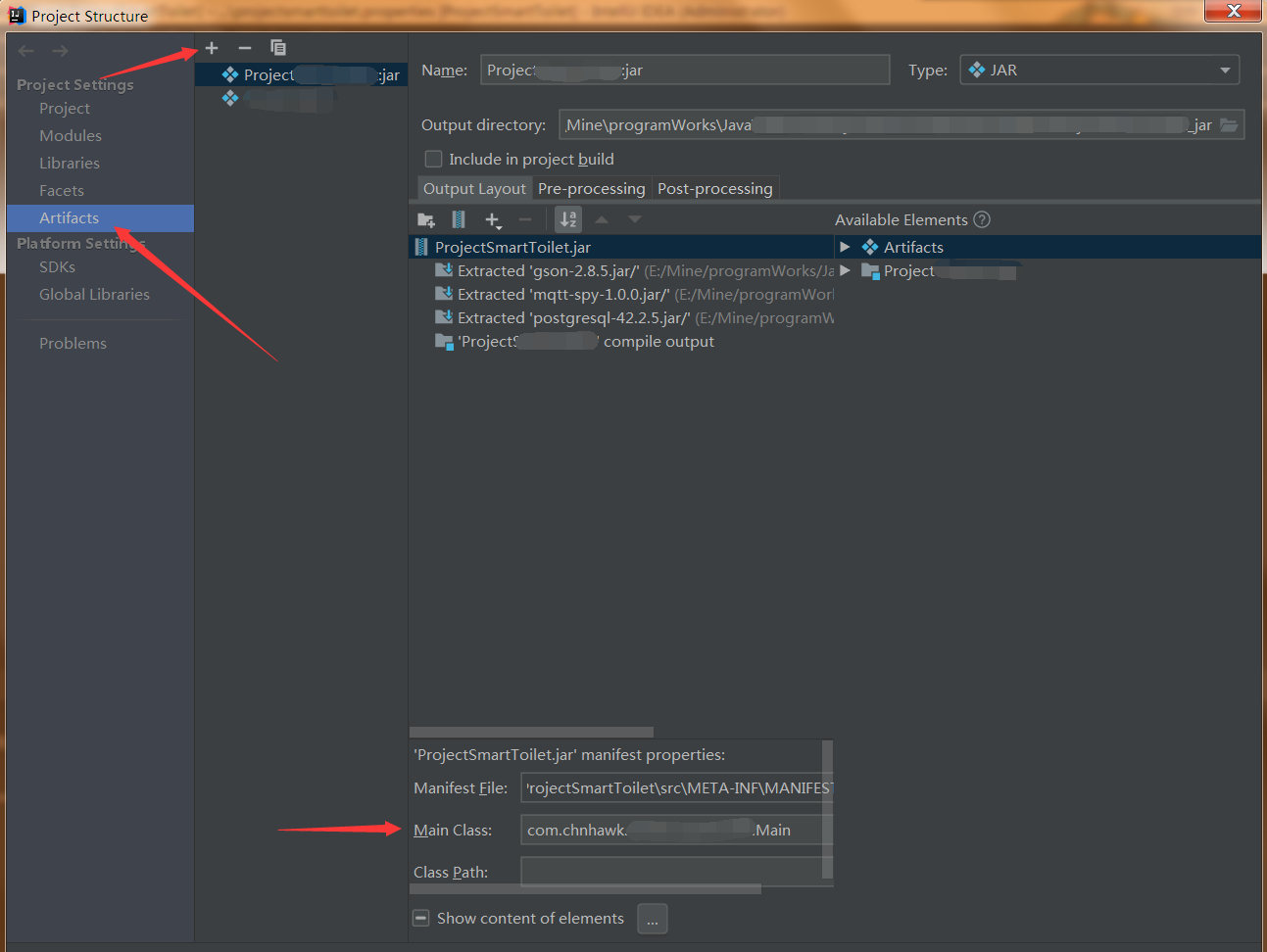
Task: Select Artifacts in the Project Settings sidebar
Action: point(100,218)
